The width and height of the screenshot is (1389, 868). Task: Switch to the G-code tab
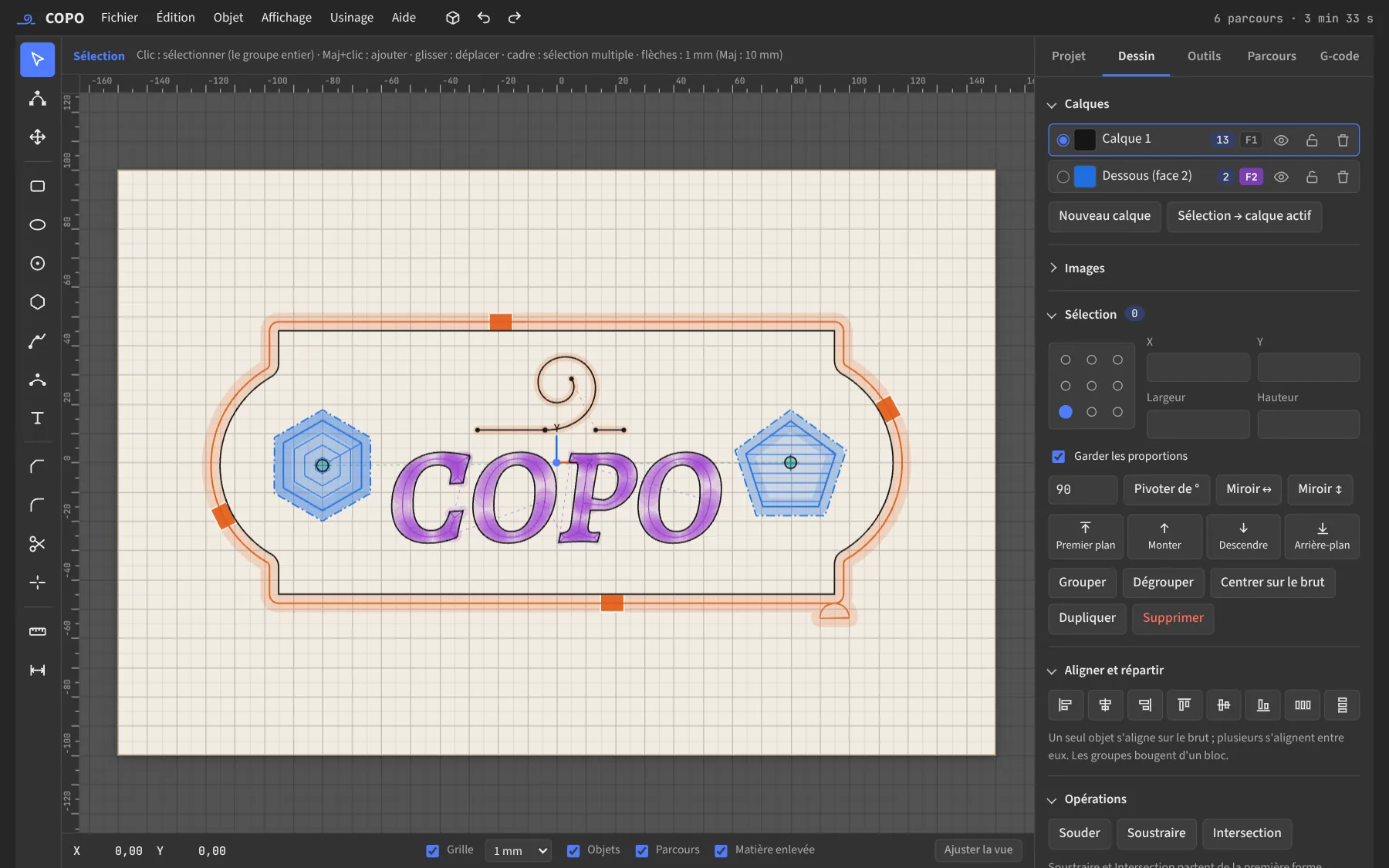(x=1340, y=56)
